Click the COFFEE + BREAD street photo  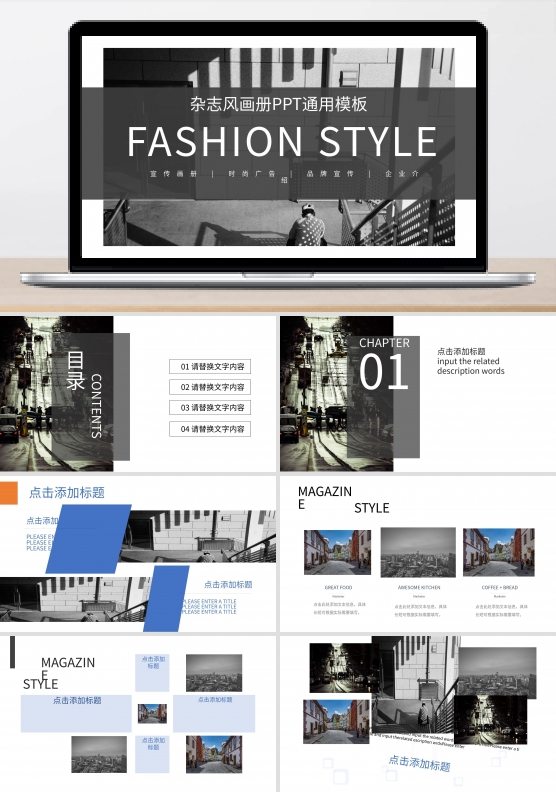click(x=499, y=552)
